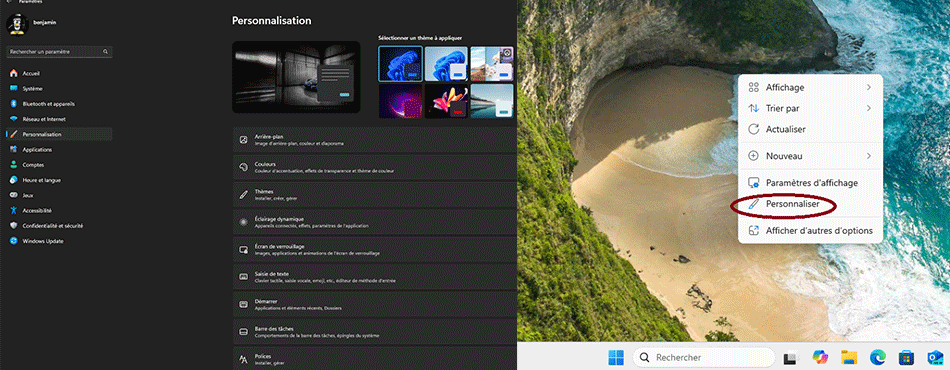Open the Couleurs settings row
This screenshot has height=370, width=950.
click(374, 167)
